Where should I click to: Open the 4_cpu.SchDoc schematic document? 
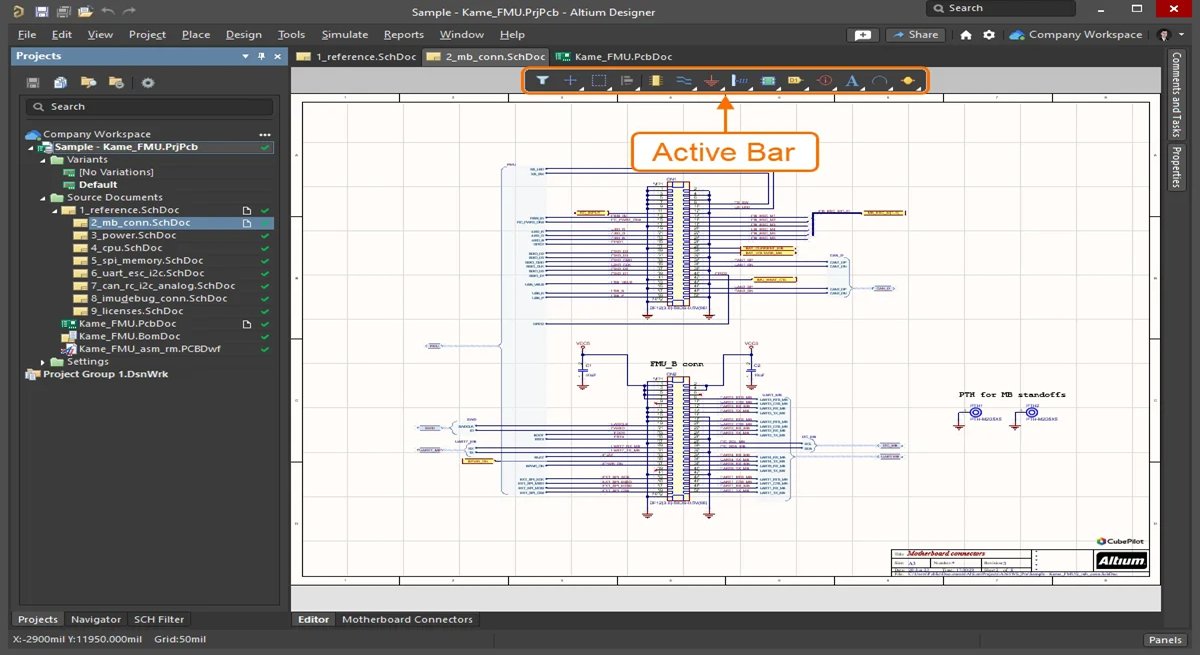pyautogui.click(x=126, y=248)
